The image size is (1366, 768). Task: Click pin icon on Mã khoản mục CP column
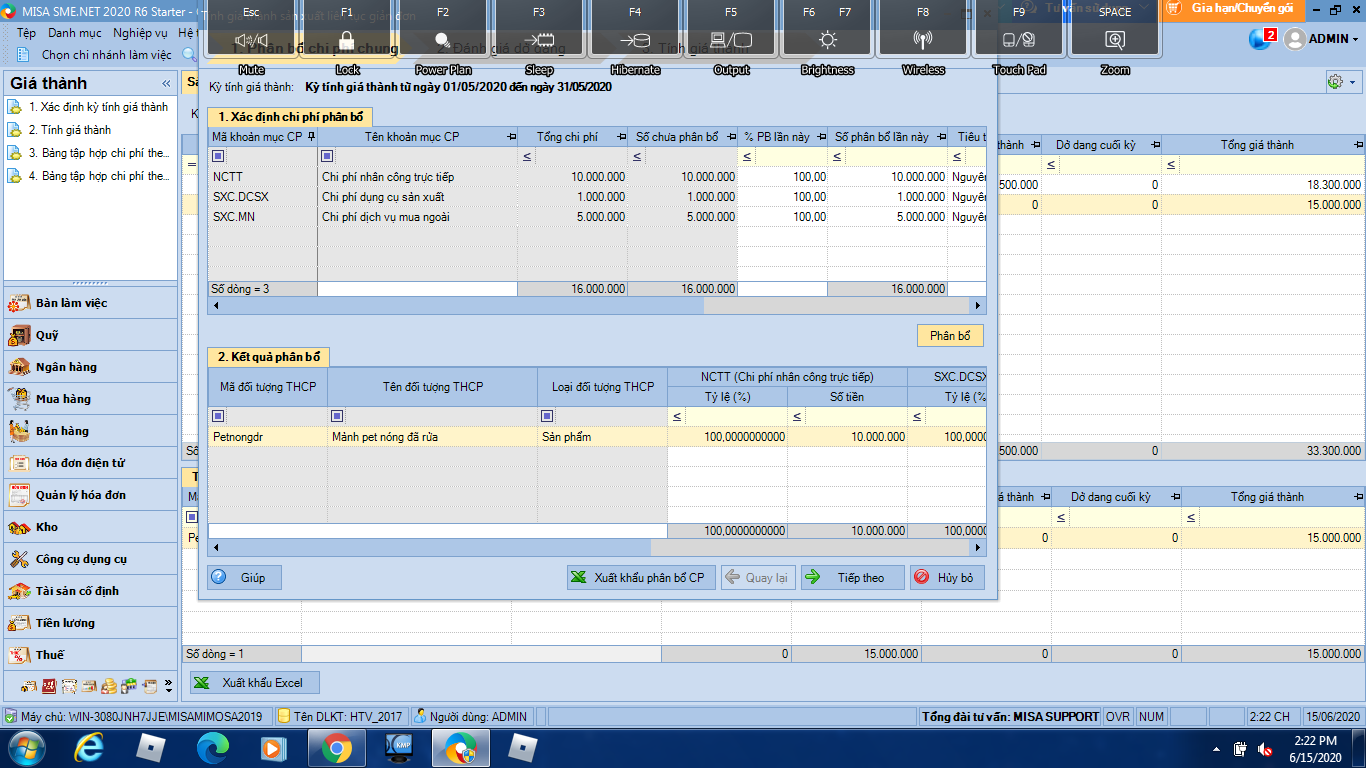point(311,137)
